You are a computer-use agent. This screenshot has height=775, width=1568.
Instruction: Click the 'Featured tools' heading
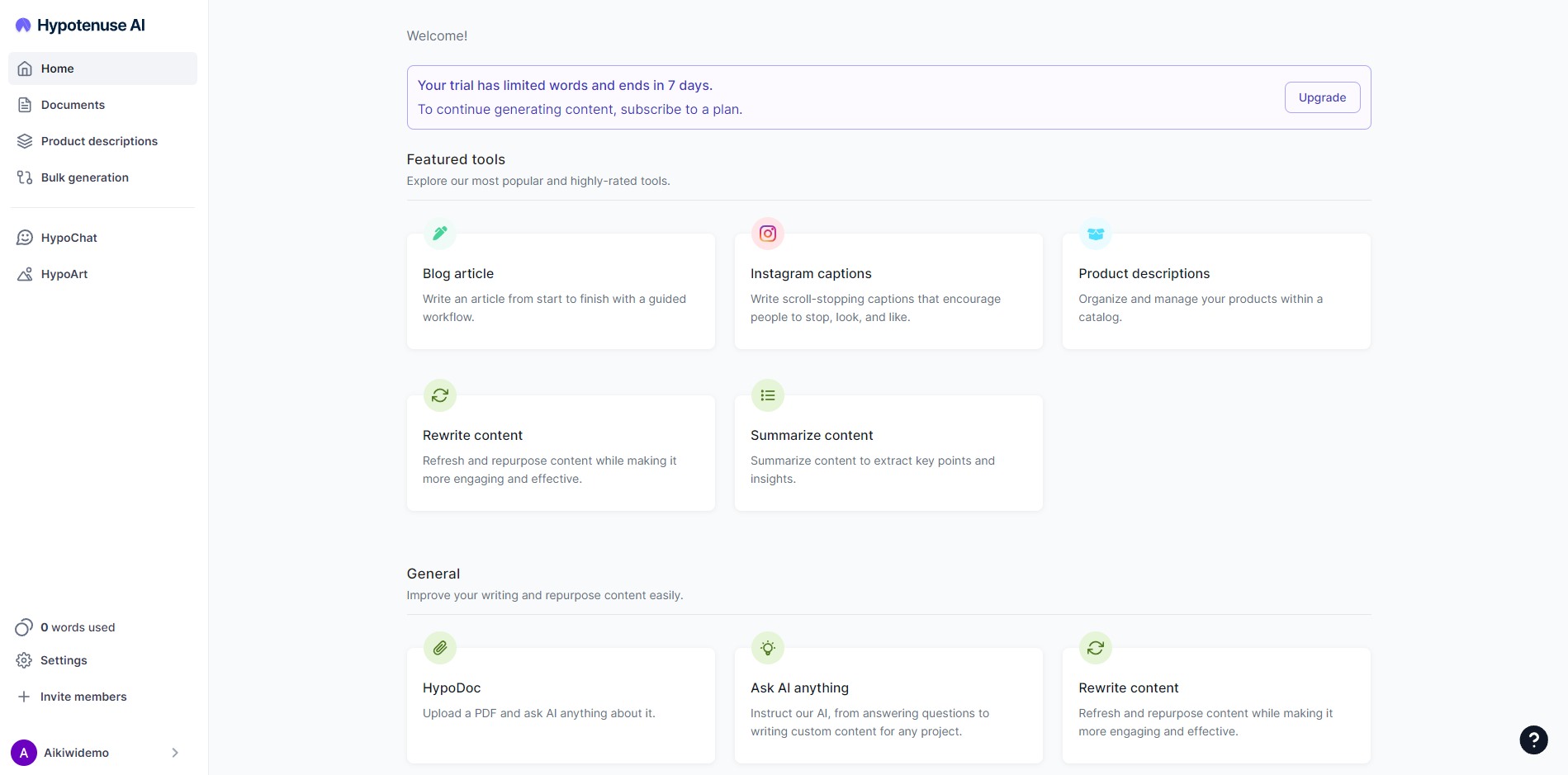[456, 159]
